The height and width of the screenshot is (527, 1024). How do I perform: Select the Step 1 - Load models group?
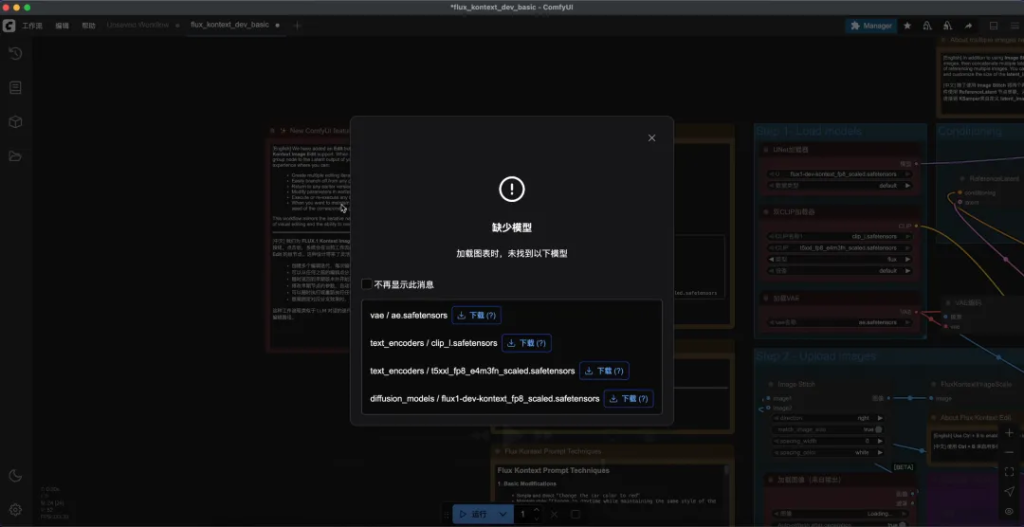[x=809, y=131]
